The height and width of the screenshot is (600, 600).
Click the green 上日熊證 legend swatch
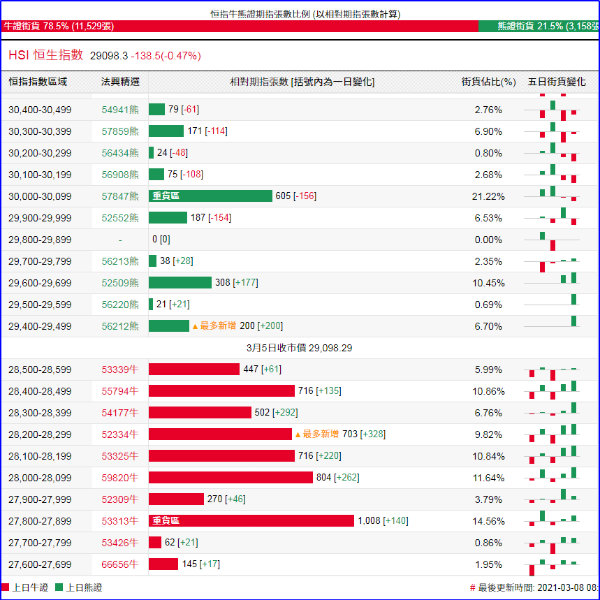[59, 587]
